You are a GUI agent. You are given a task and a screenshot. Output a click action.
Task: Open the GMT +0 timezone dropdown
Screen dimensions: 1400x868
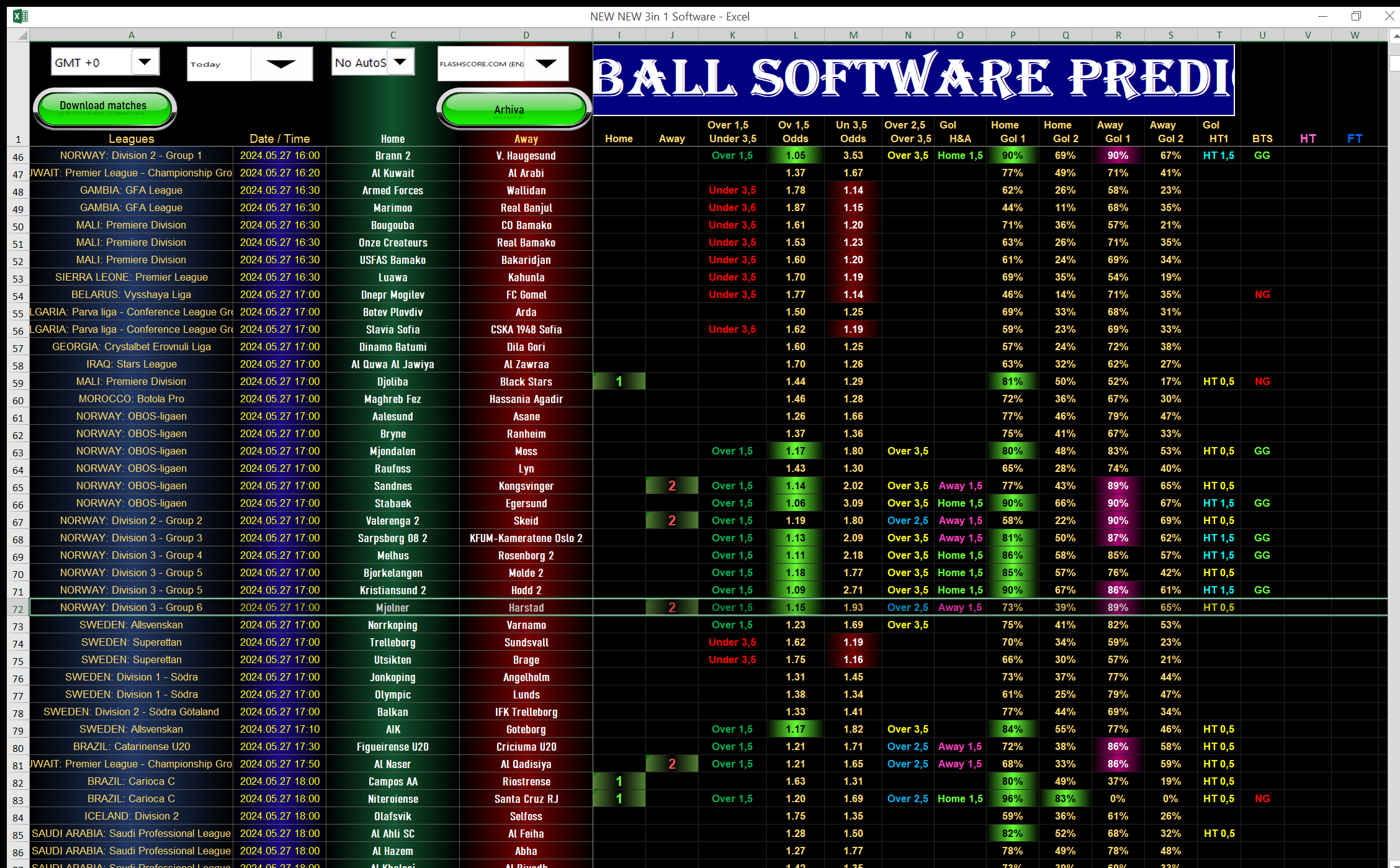145,61
